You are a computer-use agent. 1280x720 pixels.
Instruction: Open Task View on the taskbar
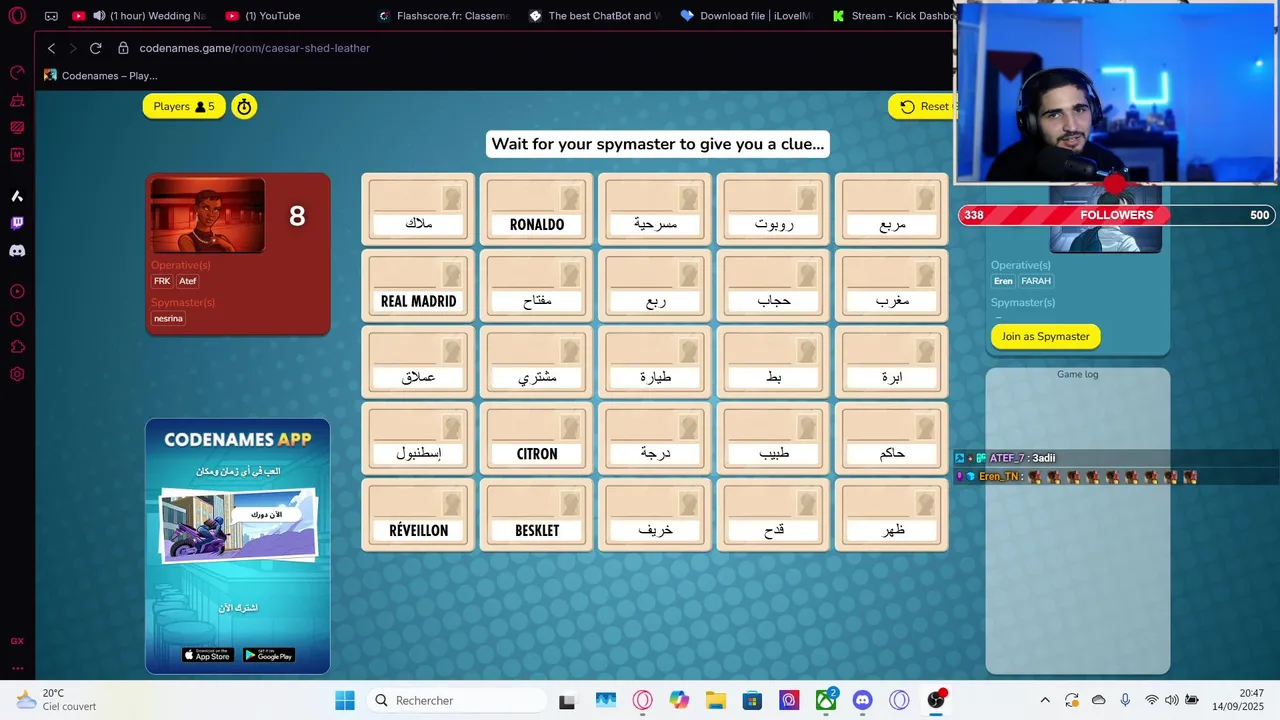click(x=567, y=700)
